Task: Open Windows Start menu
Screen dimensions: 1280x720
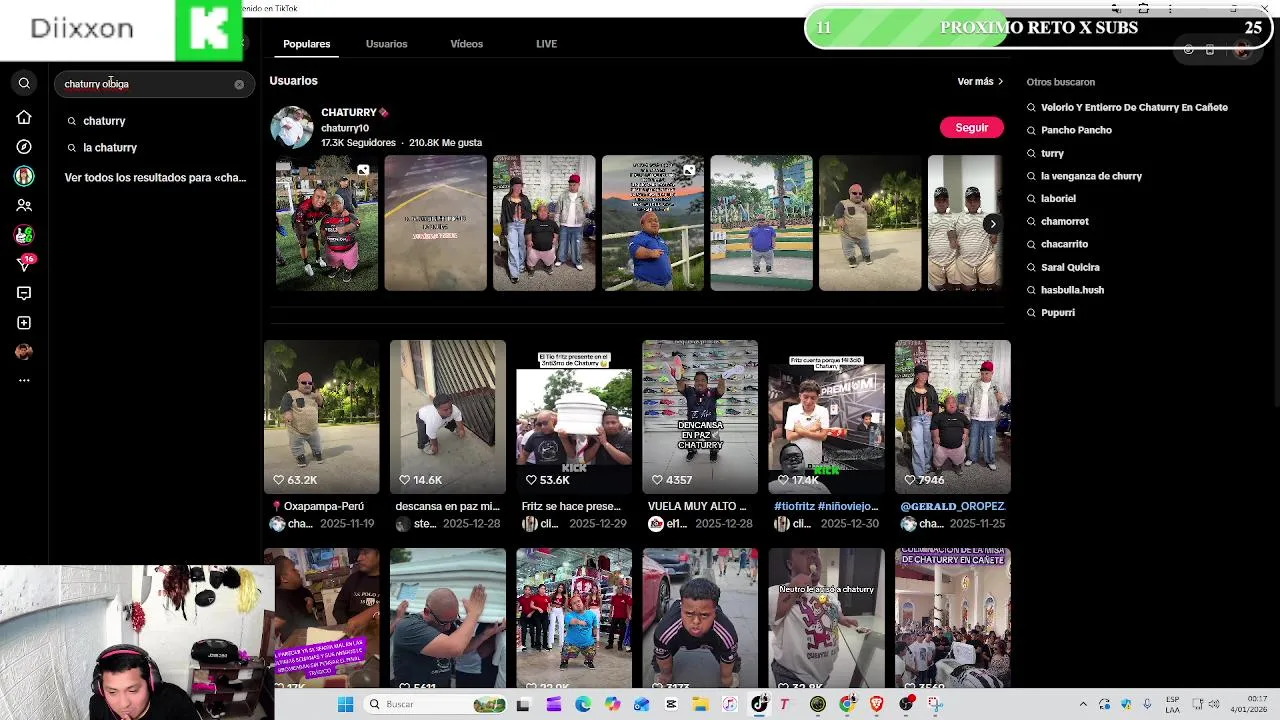Action: pyautogui.click(x=345, y=705)
